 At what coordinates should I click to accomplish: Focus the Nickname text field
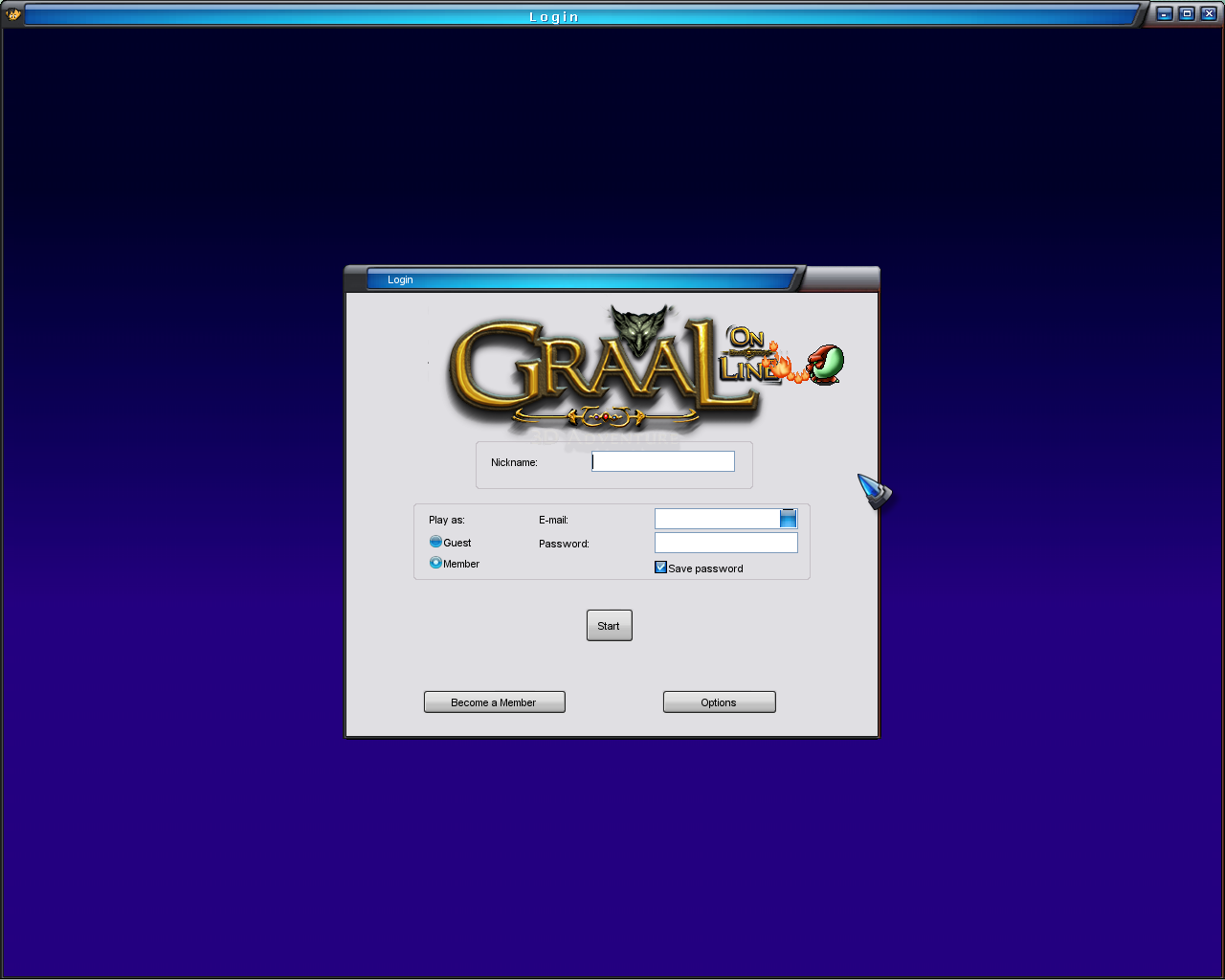tap(663, 461)
